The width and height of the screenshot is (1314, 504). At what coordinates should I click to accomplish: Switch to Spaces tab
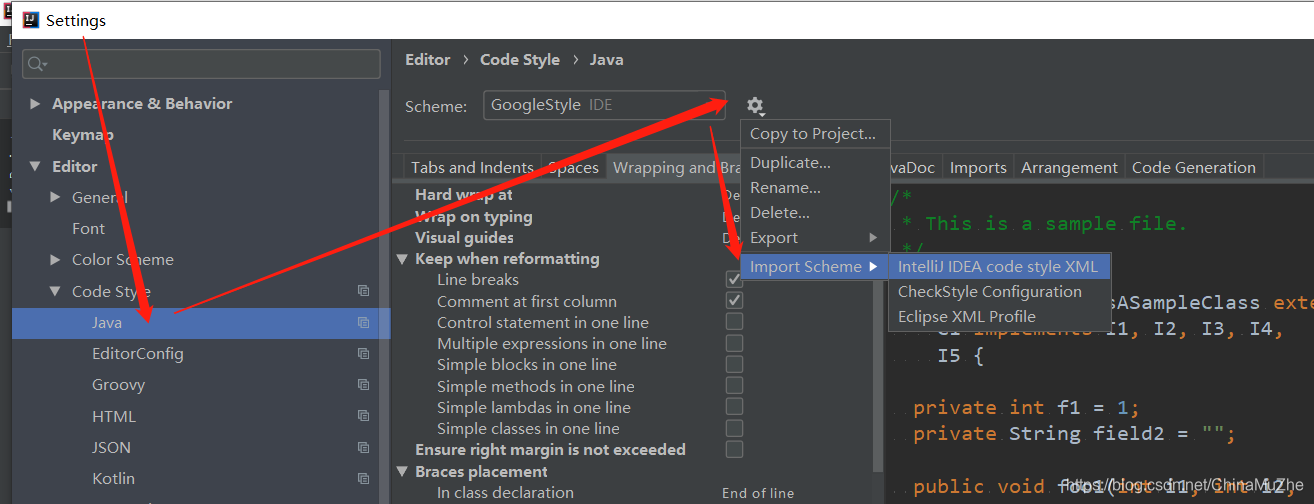(574, 168)
